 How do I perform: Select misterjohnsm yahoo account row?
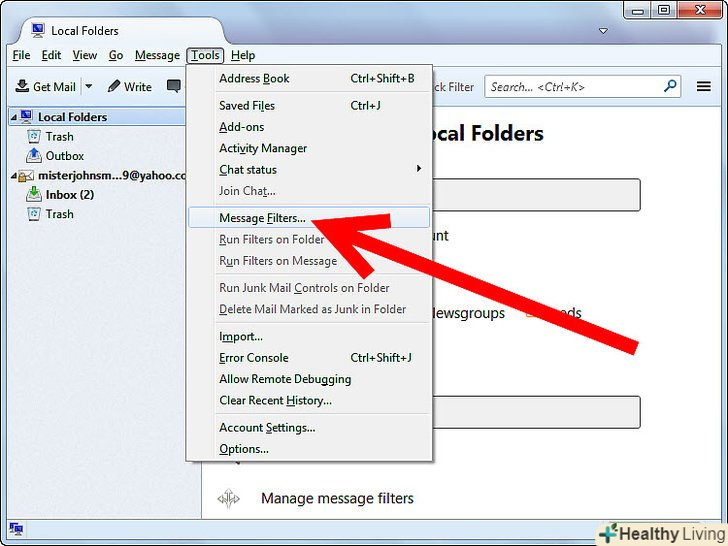click(97, 175)
